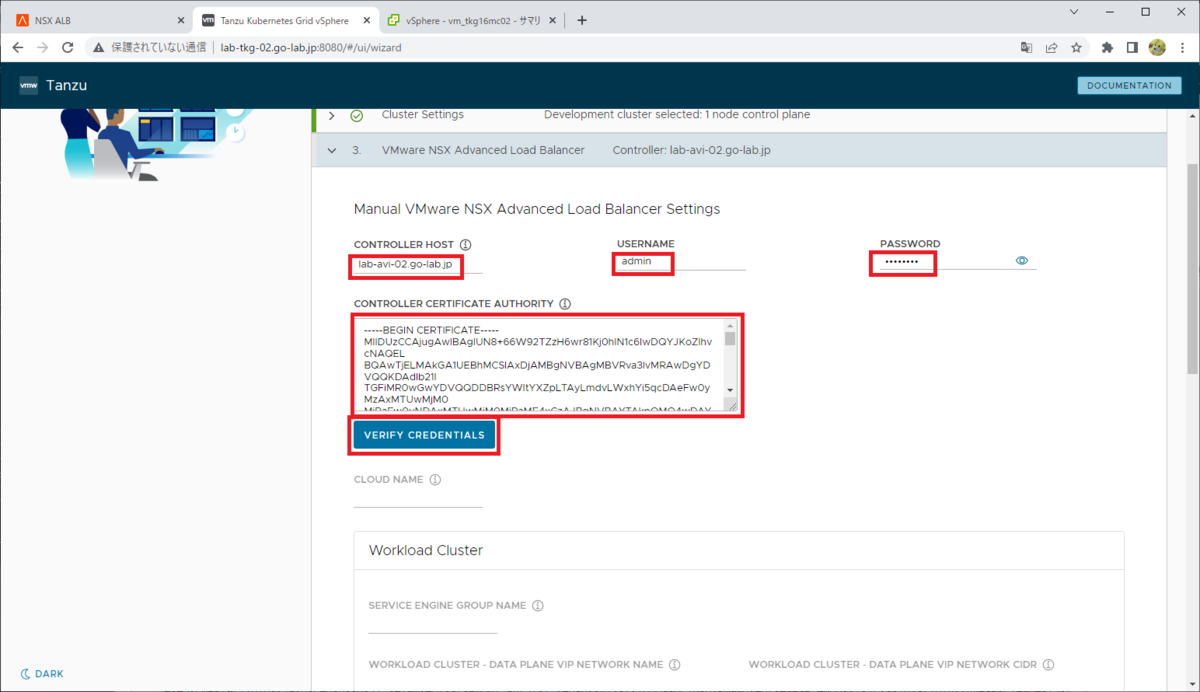Reload the page with refresh icon

pos(68,47)
